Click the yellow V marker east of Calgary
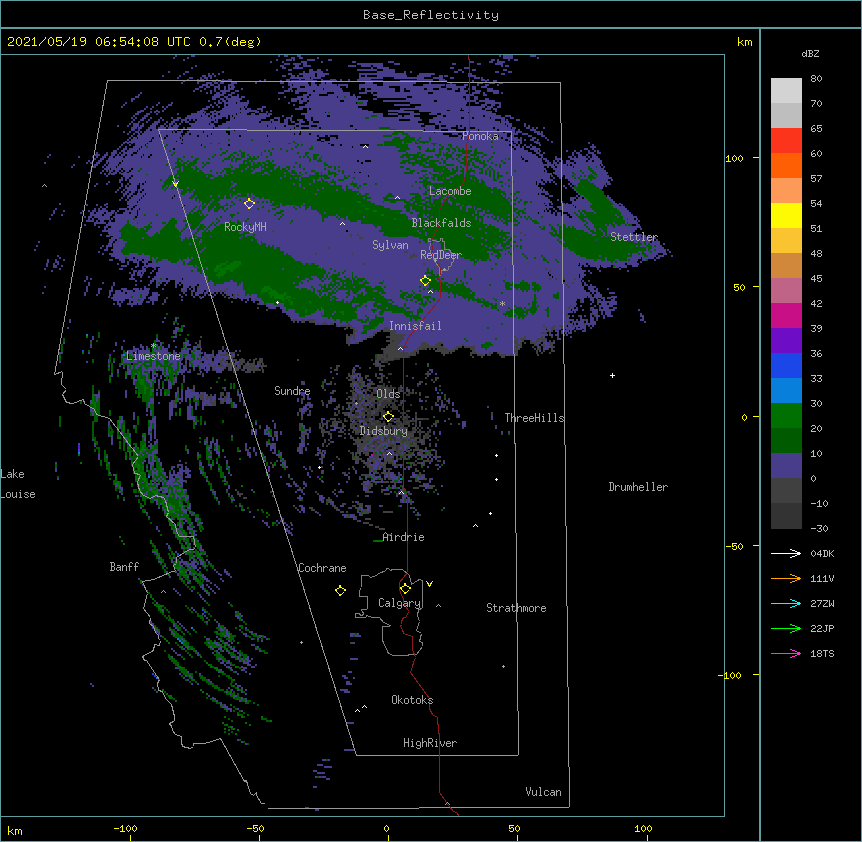This screenshot has width=862, height=842. [429, 584]
